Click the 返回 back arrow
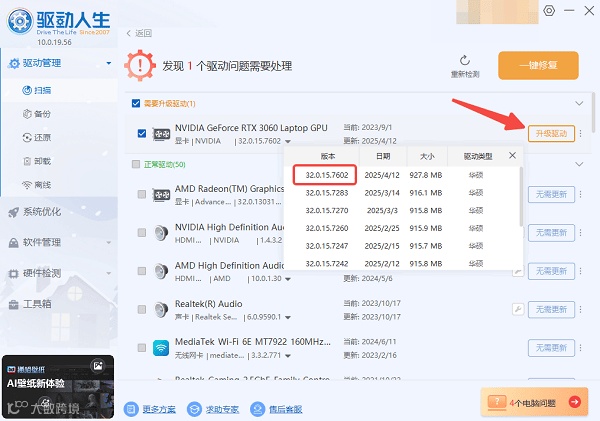The width and height of the screenshot is (600, 421). tap(129, 33)
